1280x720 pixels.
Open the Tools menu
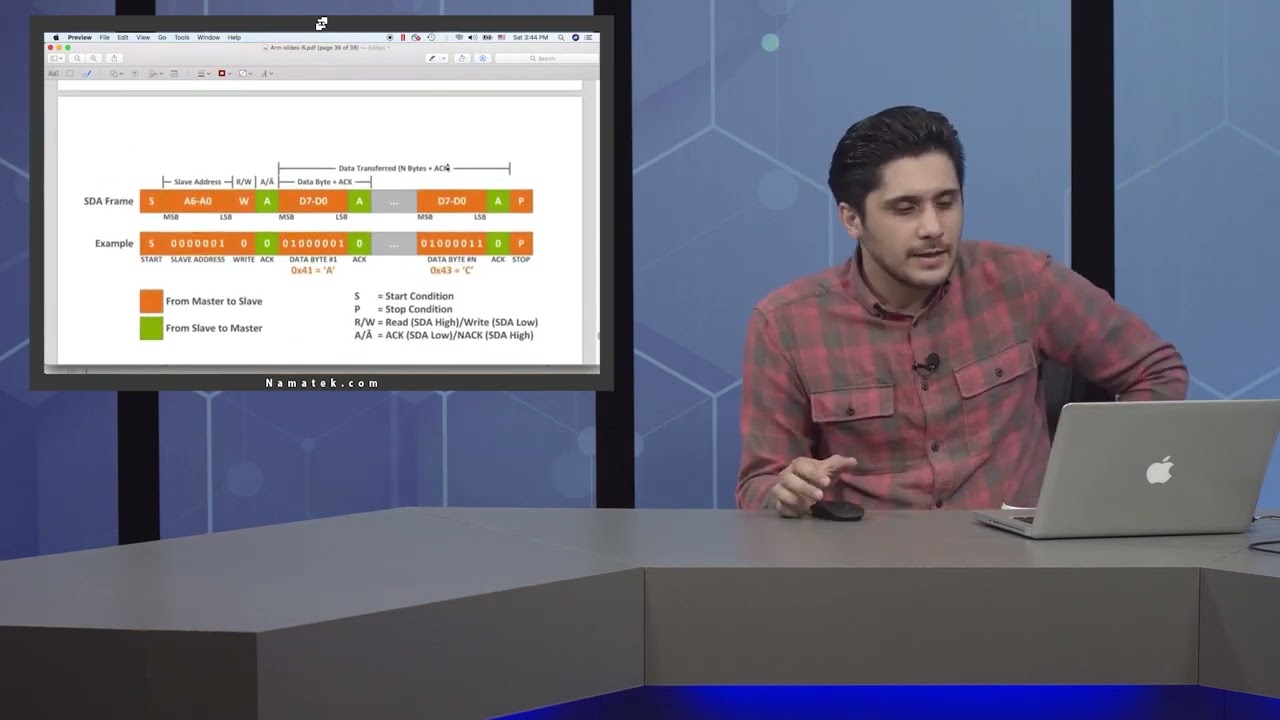[182, 37]
